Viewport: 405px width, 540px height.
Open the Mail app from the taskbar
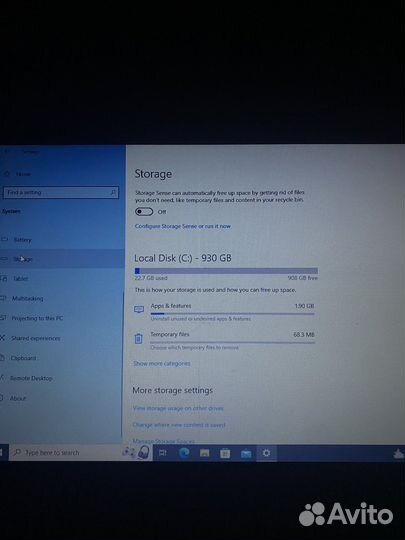tap(246, 454)
